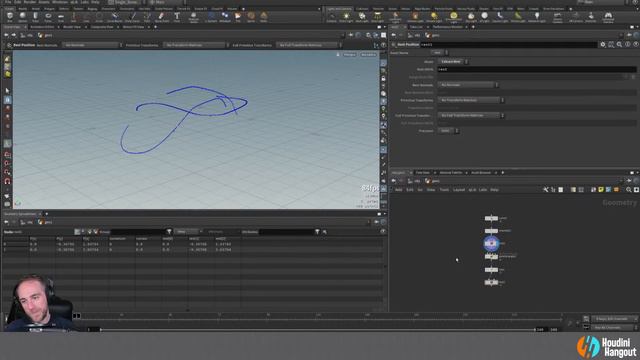
Task: Add a Camera from the lights shelf
Action: [331, 17]
